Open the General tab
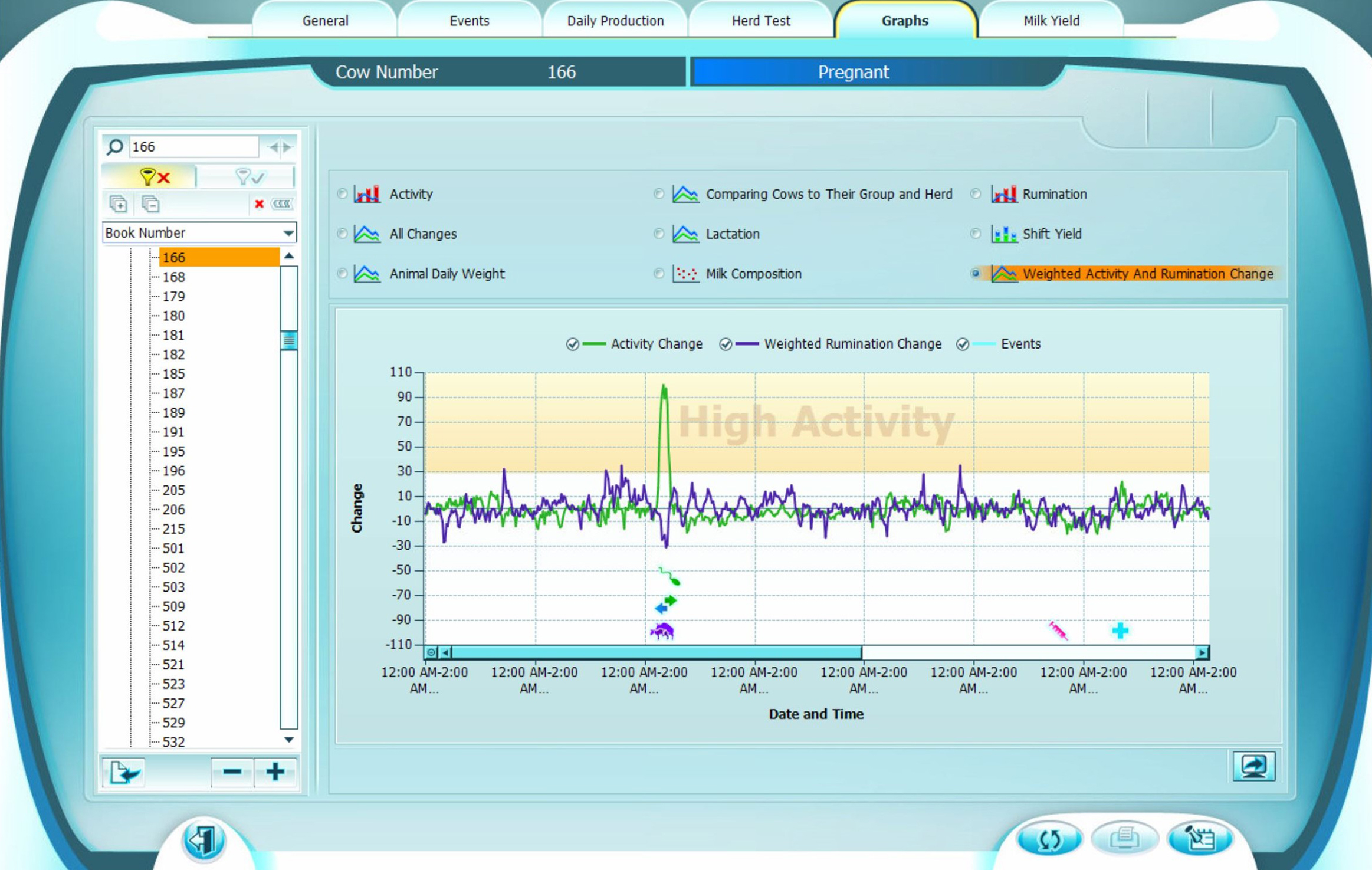 pyautogui.click(x=326, y=21)
